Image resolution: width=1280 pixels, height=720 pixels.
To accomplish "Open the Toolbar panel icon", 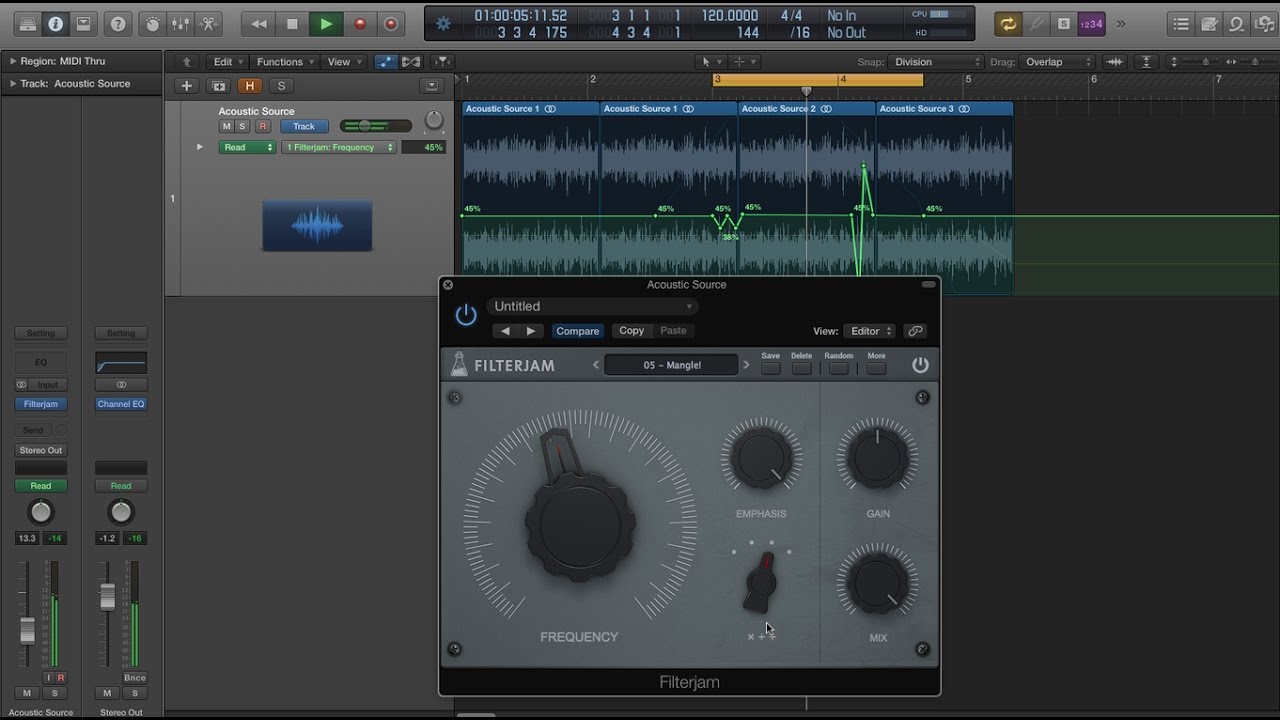I will (x=83, y=24).
